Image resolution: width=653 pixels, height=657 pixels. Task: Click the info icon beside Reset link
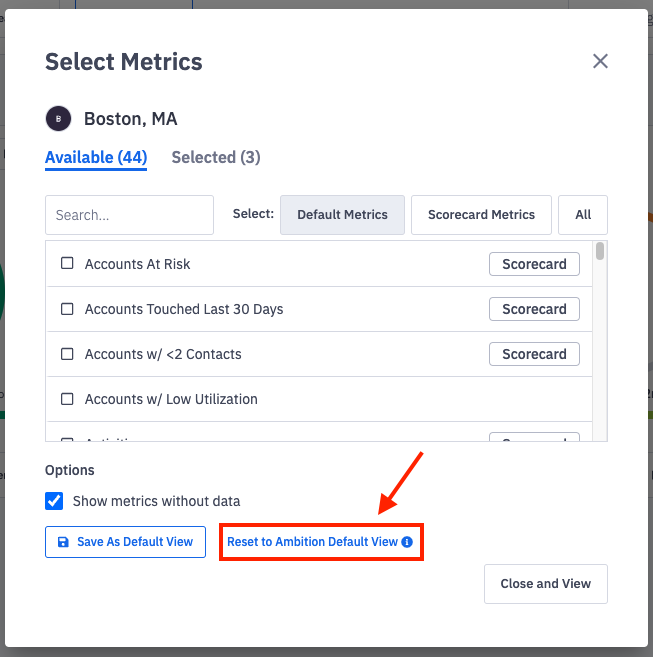[x=407, y=542]
